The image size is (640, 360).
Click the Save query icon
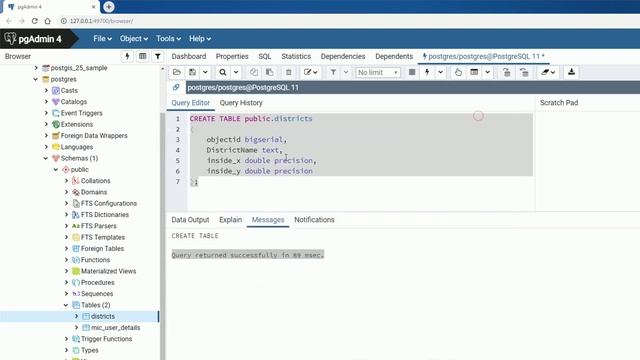pyautogui.click(x=192, y=72)
